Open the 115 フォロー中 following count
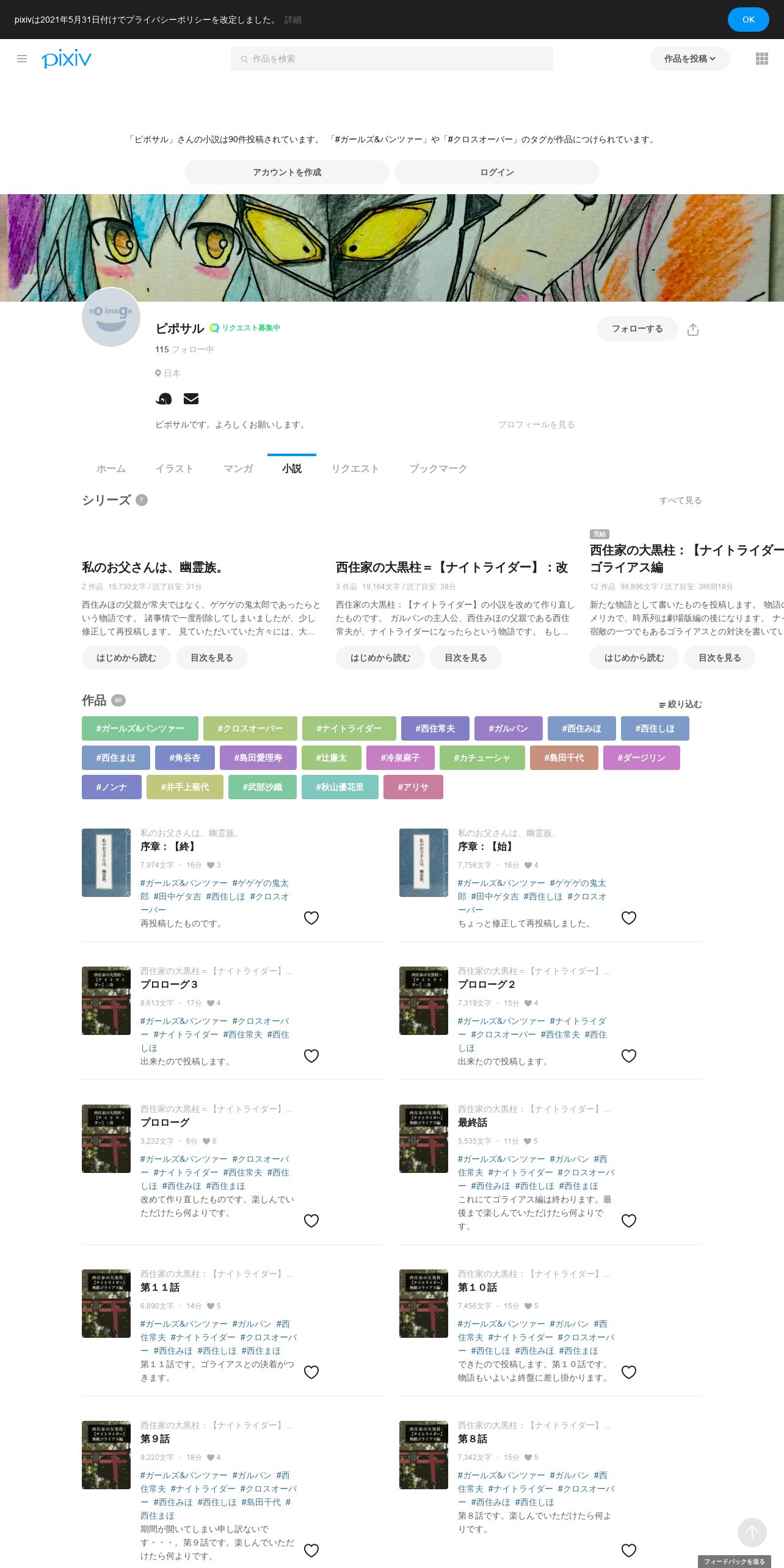The width and height of the screenshot is (784, 1568). click(184, 349)
